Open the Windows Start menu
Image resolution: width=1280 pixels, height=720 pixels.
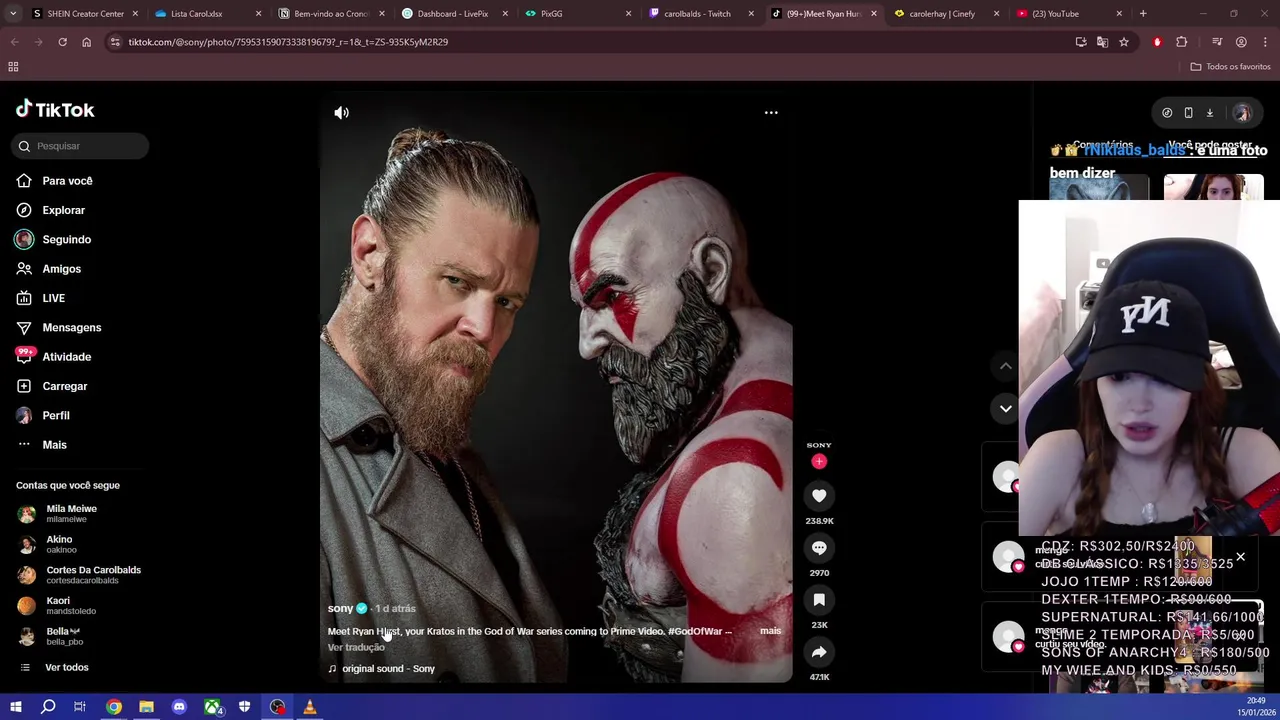pyautogui.click(x=15, y=707)
